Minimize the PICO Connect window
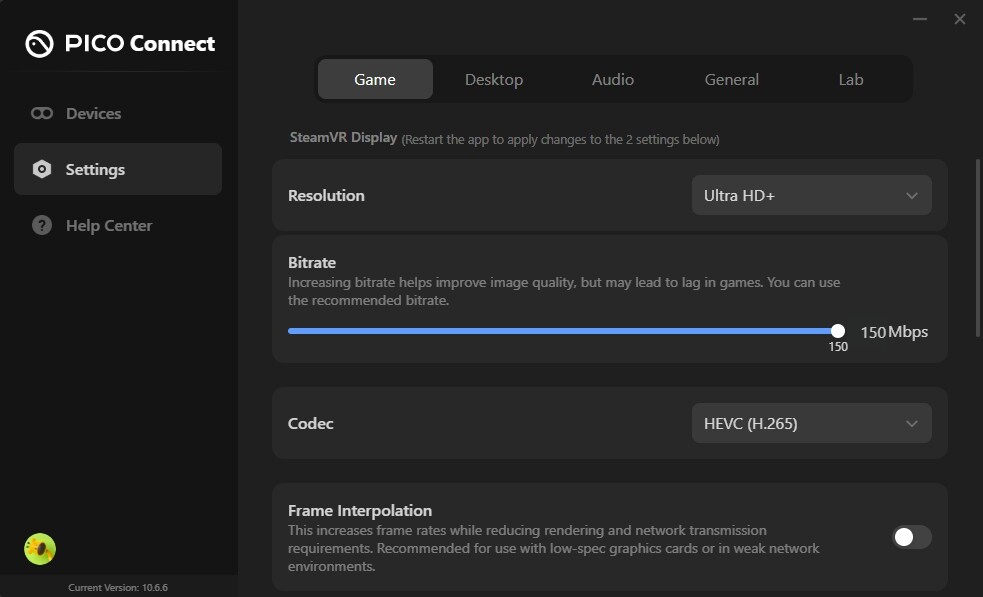Screen dimensions: 983x597 coord(920,19)
